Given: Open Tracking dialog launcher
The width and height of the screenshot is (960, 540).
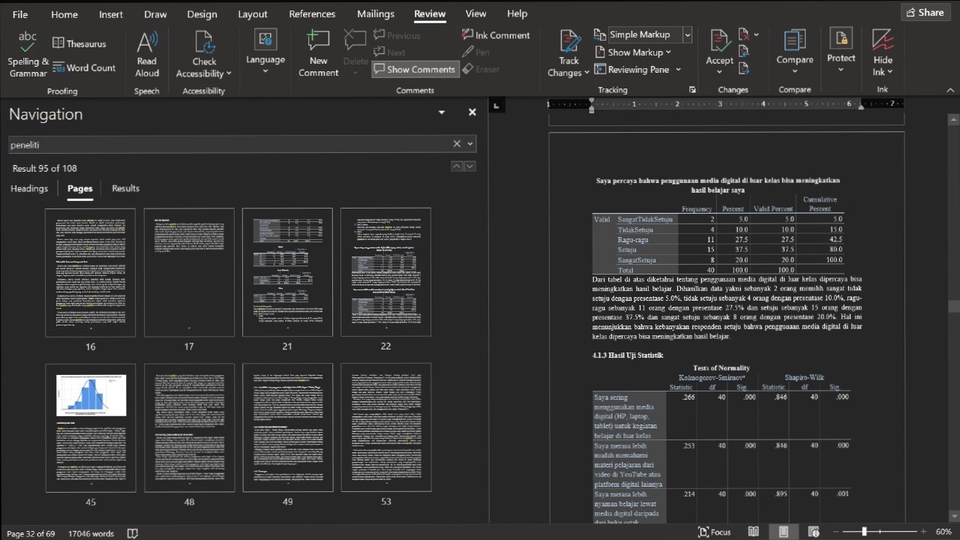Looking at the screenshot, I should [x=692, y=90].
